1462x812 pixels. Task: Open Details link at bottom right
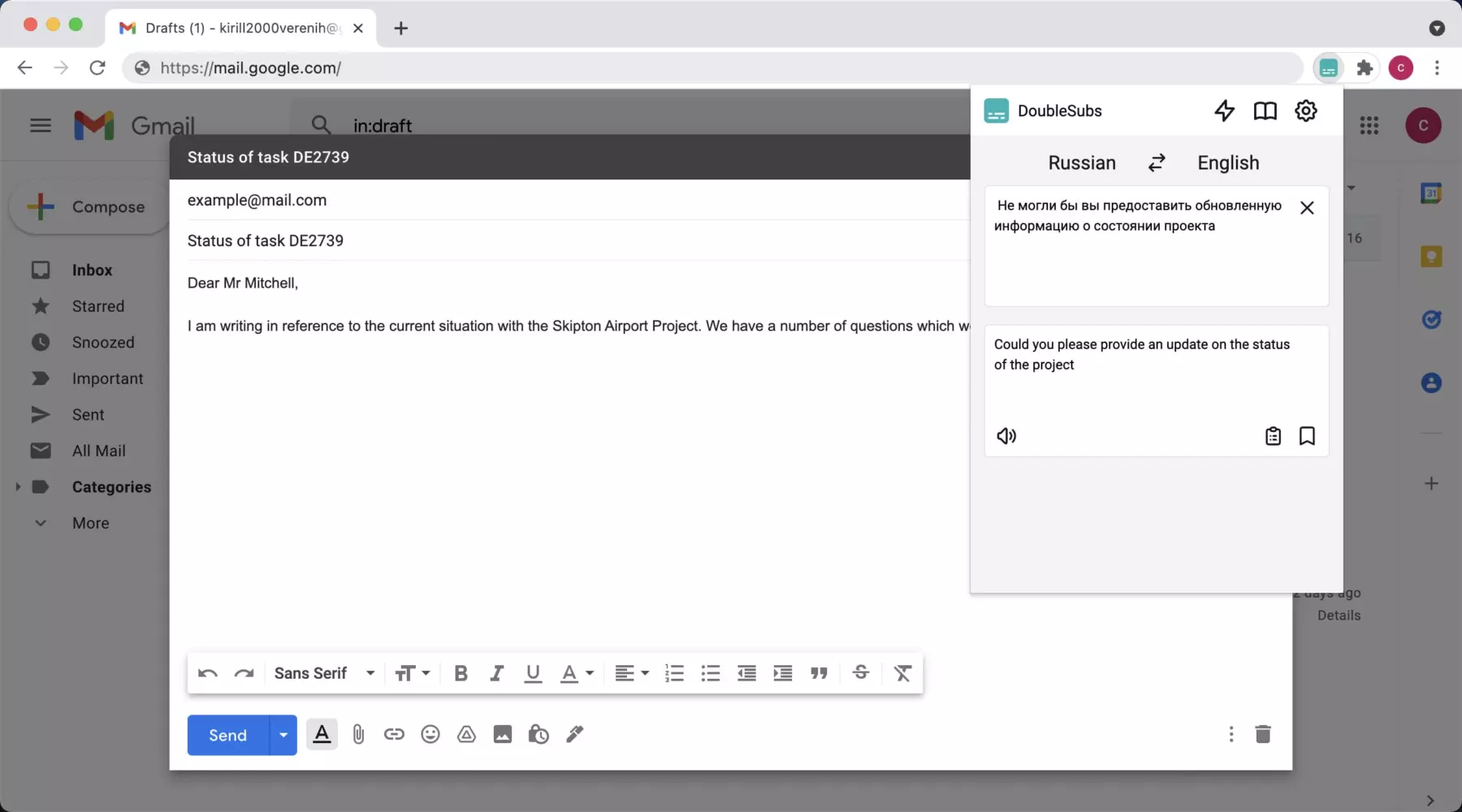point(1339,615)
